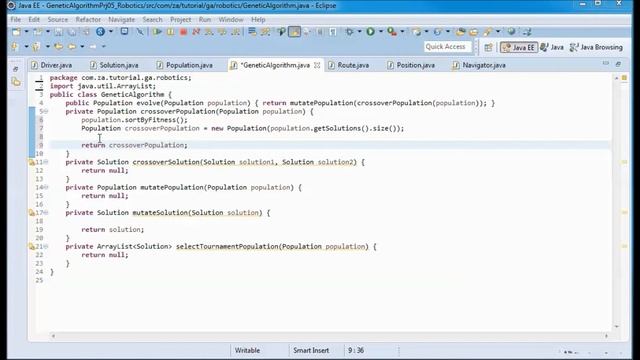This screenshot has height=360, width=640.
Task: Open the Refactor menu
Action: (x=88, y=20)
